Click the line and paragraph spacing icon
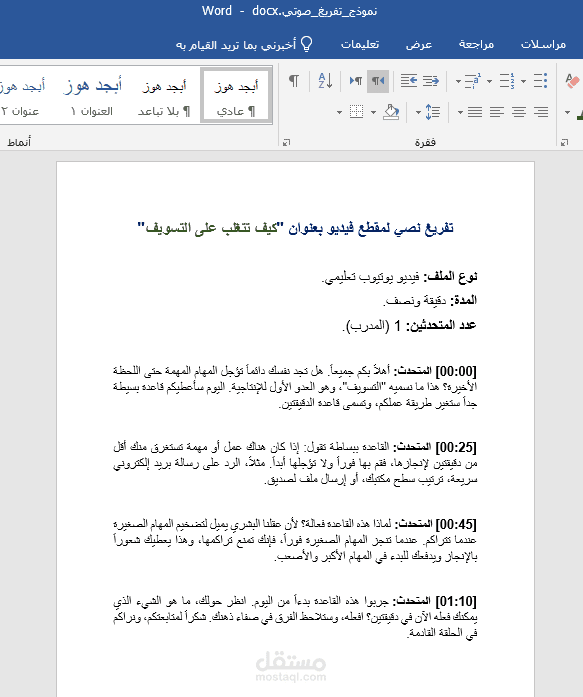The height and width of the screenshot is (697, 583). coord(432,112)
